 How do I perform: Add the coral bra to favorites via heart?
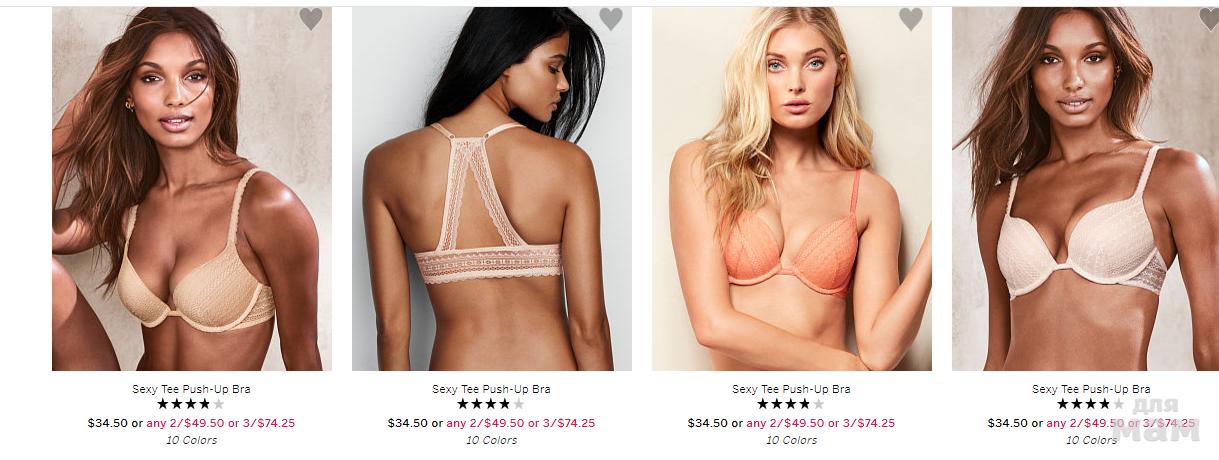coord(911,19)
